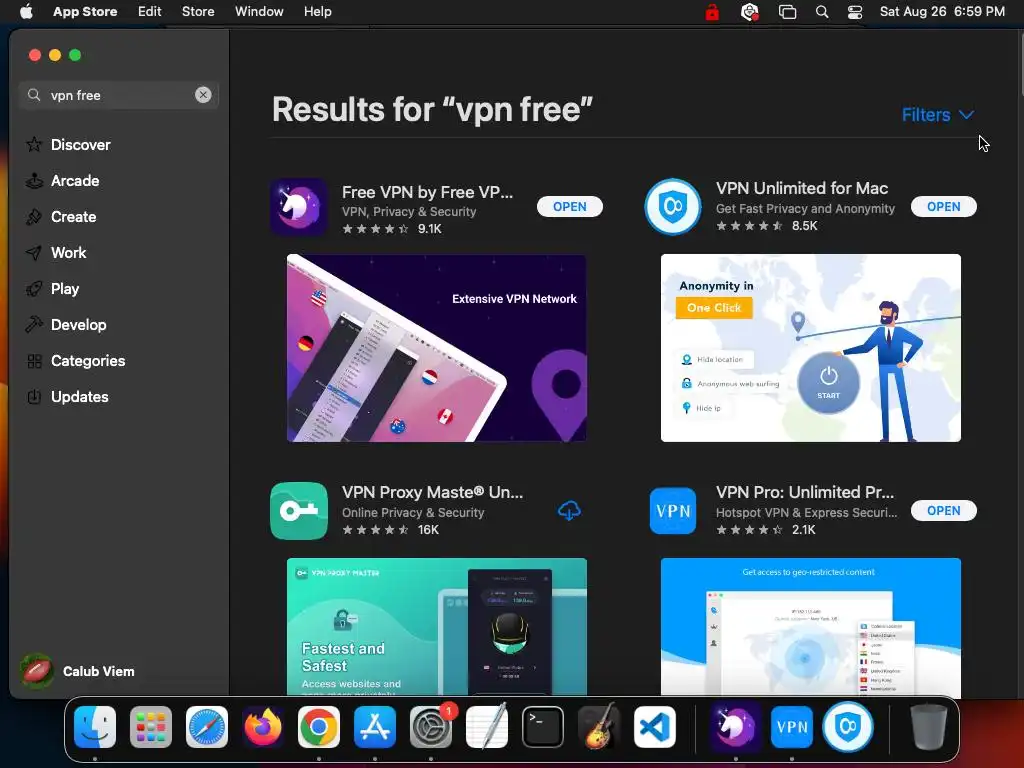Launch GarageBand from the Dock
The height and width of the screenshot is (768, 1024).
(x=599, y=727)
